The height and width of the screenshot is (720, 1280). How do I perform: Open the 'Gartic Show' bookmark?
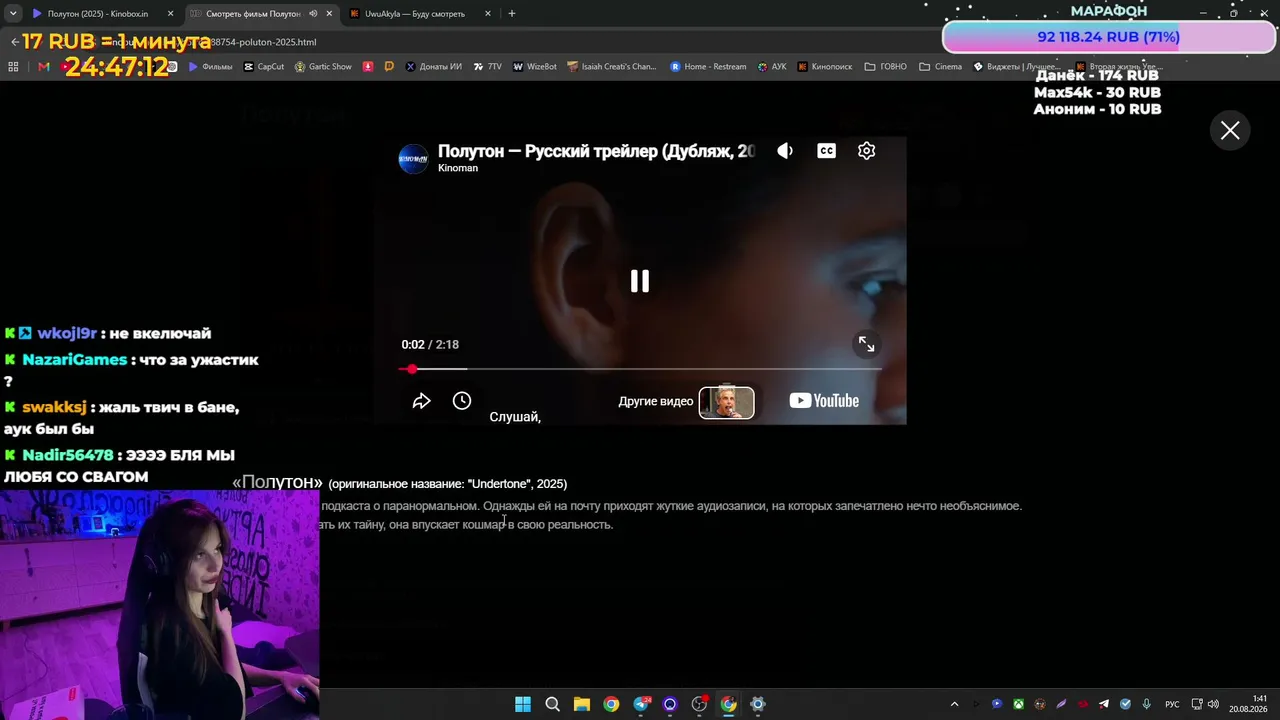pos(323,67)
